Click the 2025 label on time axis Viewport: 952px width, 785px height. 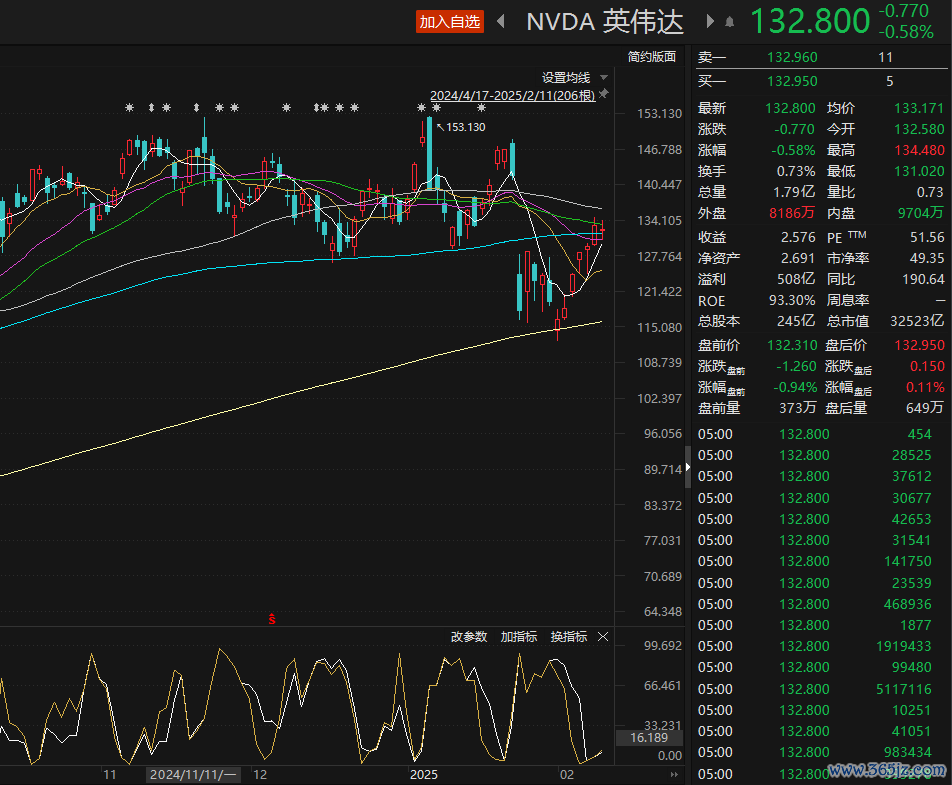(423, 775)
